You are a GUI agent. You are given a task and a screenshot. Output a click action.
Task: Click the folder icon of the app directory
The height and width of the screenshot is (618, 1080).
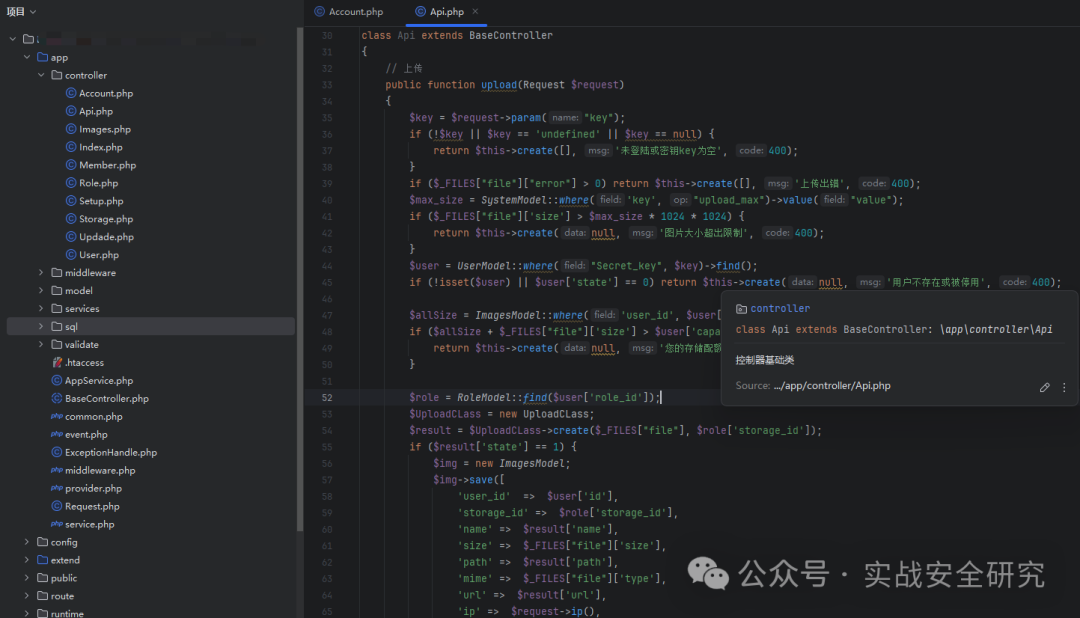click(43, 57)
